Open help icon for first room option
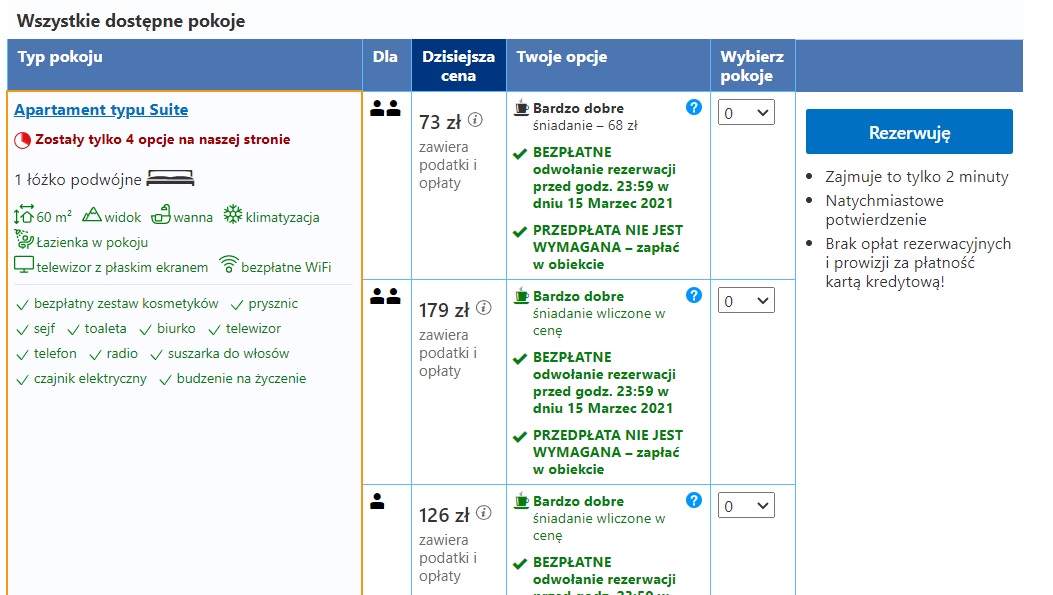The height and width of the screenshot is (595, 1053). coord(694,107)
